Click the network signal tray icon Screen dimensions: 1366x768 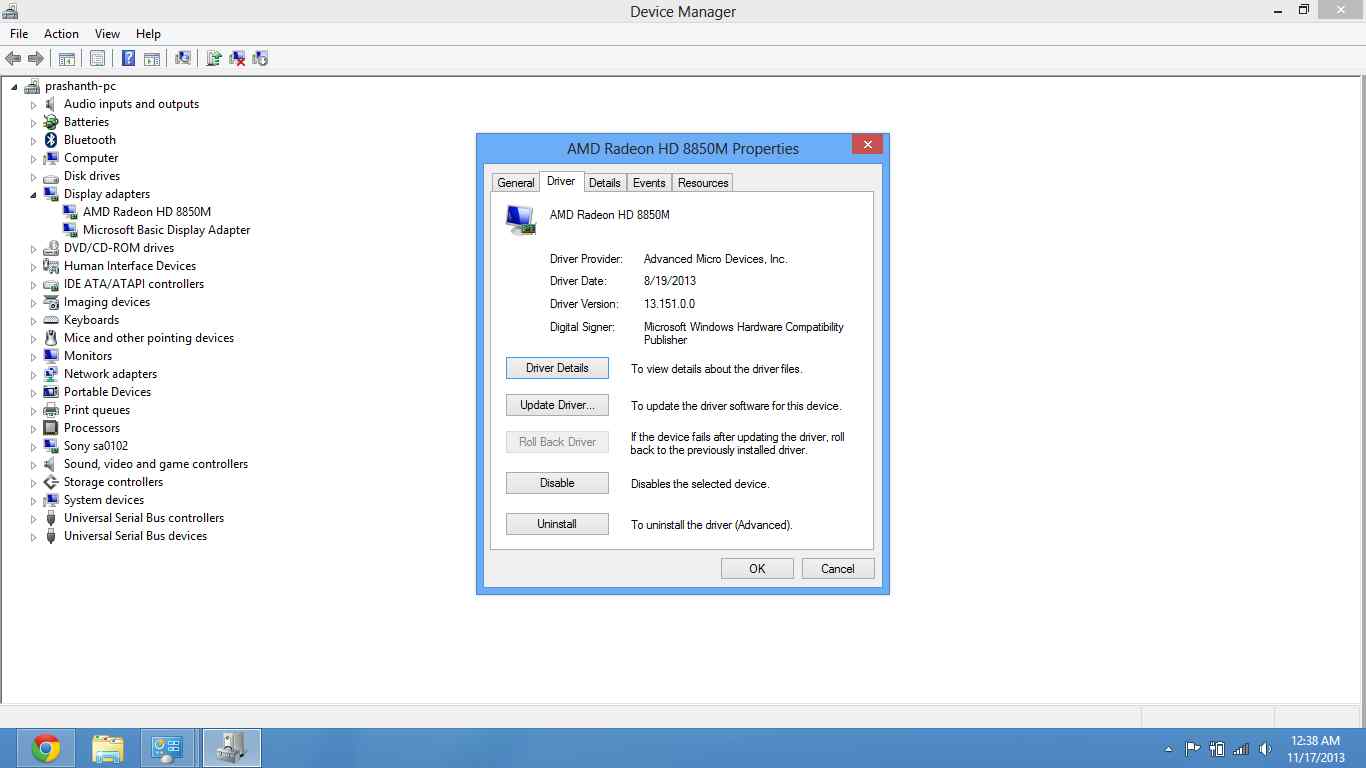[1241, 748]
